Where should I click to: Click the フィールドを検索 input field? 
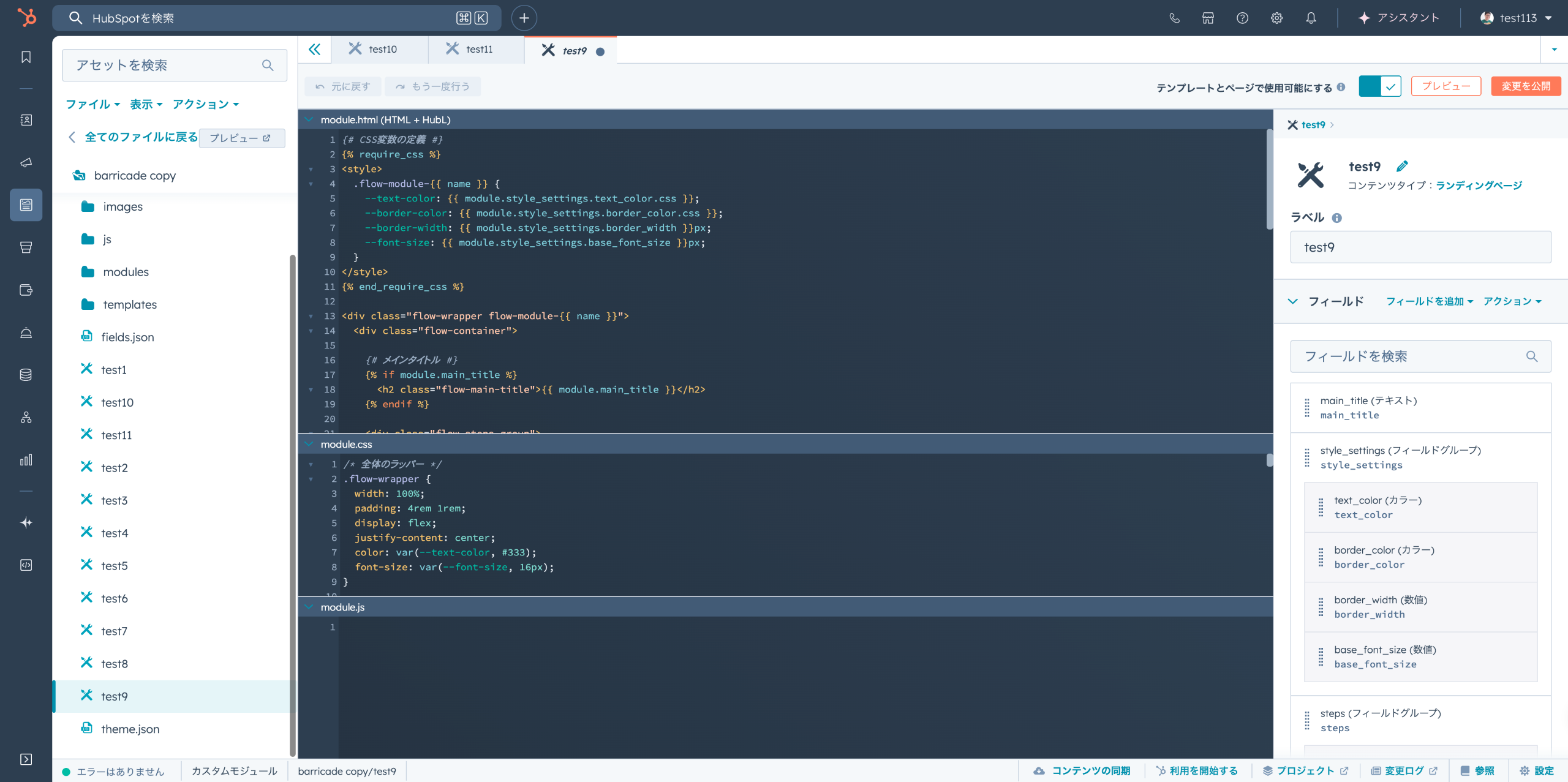click(1409, 356)
